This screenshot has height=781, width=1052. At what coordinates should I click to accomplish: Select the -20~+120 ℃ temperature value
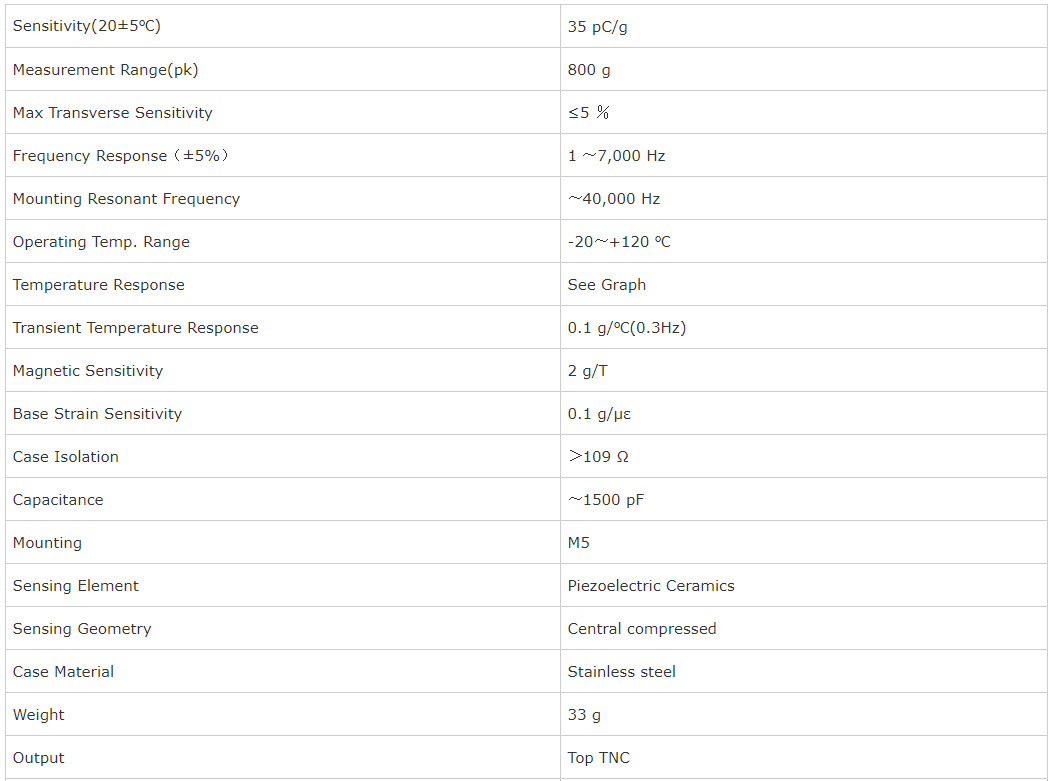[x=619, y=242]
